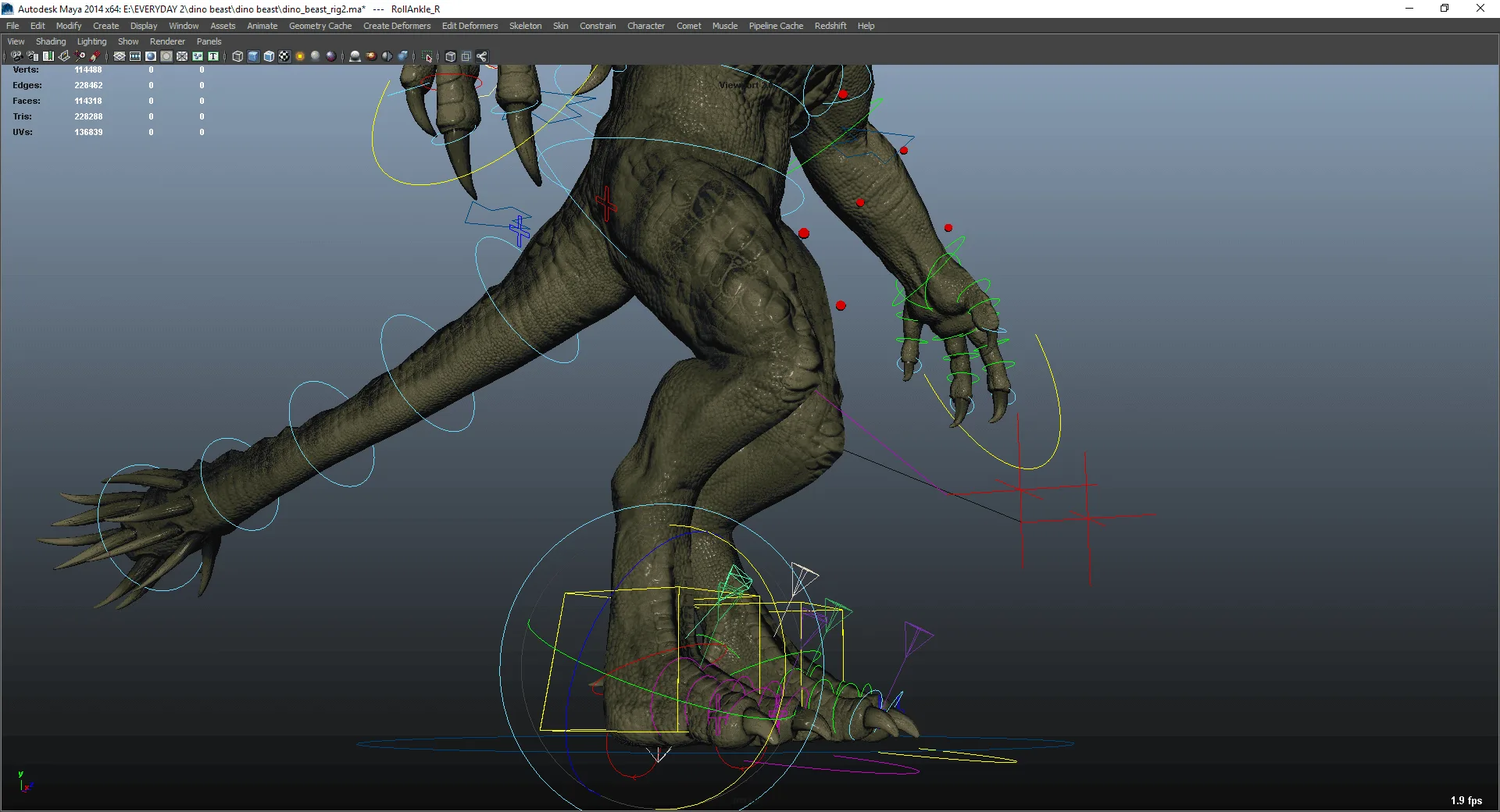
Task: Open the Edit menu
Action: tap(37, 26)
